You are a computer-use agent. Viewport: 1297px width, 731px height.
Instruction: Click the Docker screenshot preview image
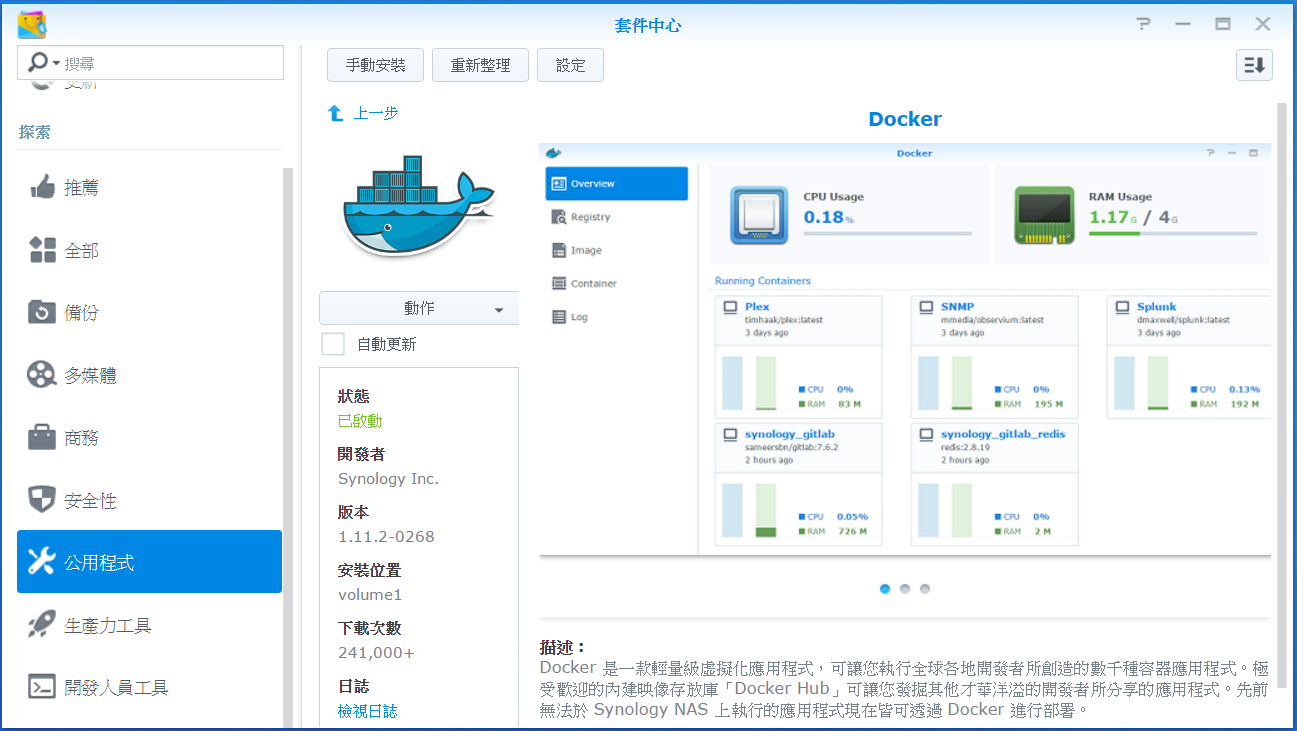coord(905,349)
